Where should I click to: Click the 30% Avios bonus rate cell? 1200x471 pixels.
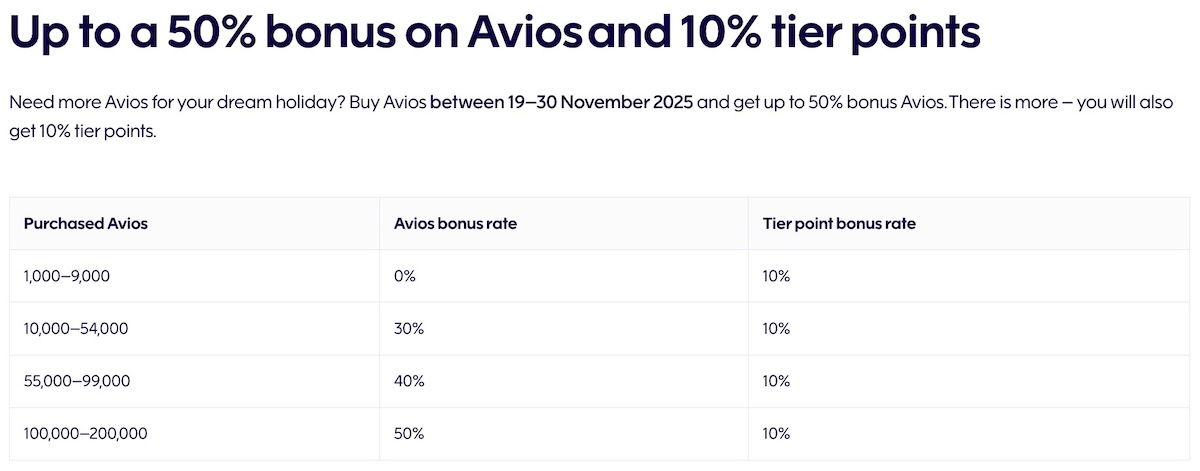[409, 329]
